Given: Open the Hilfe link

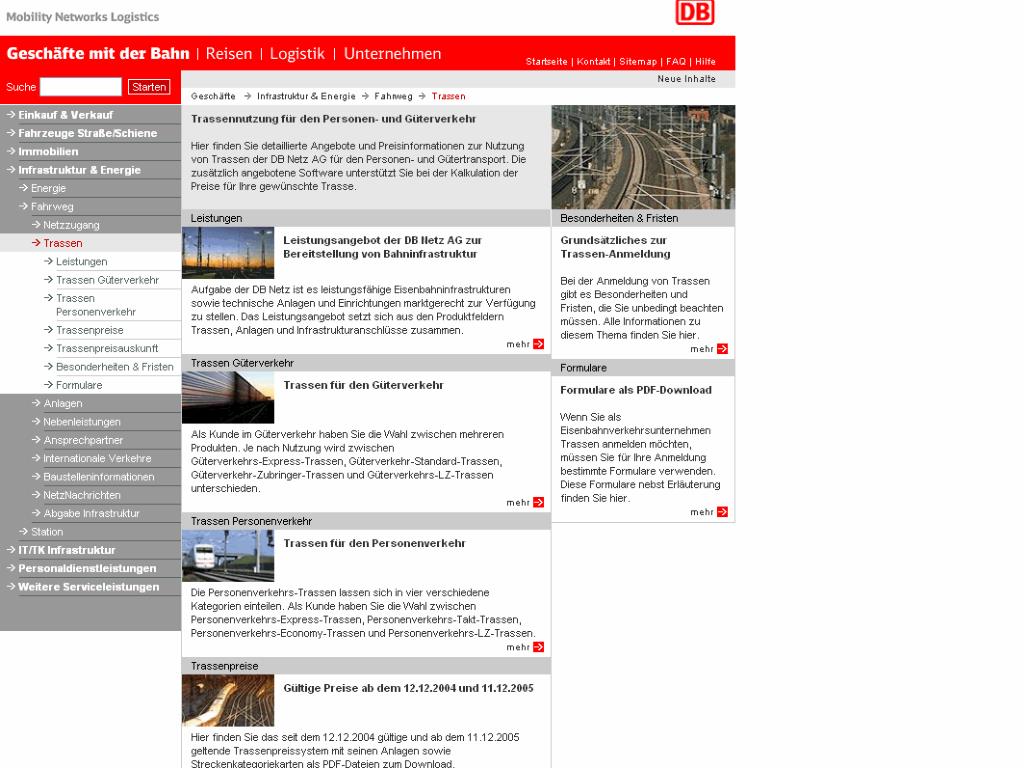Looking at the screenshot, I should coord(705,61).
